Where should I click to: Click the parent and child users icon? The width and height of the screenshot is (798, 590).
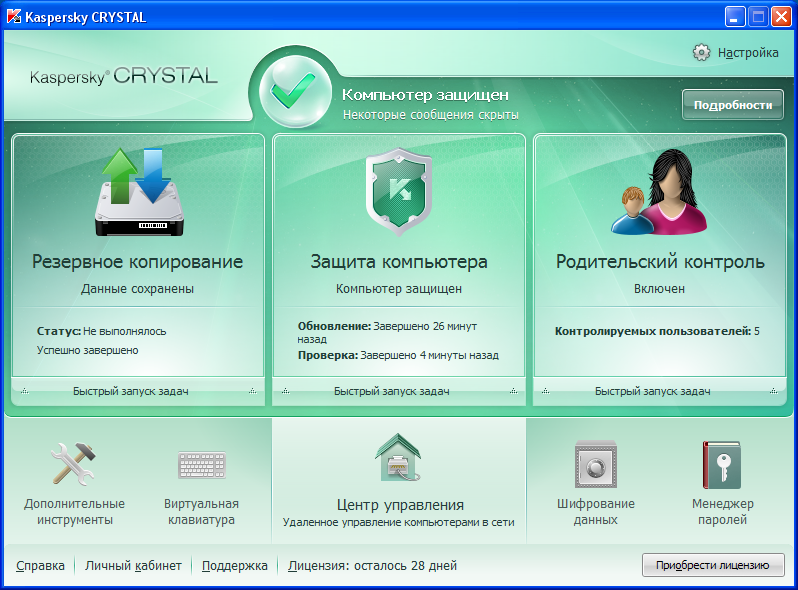659,192
